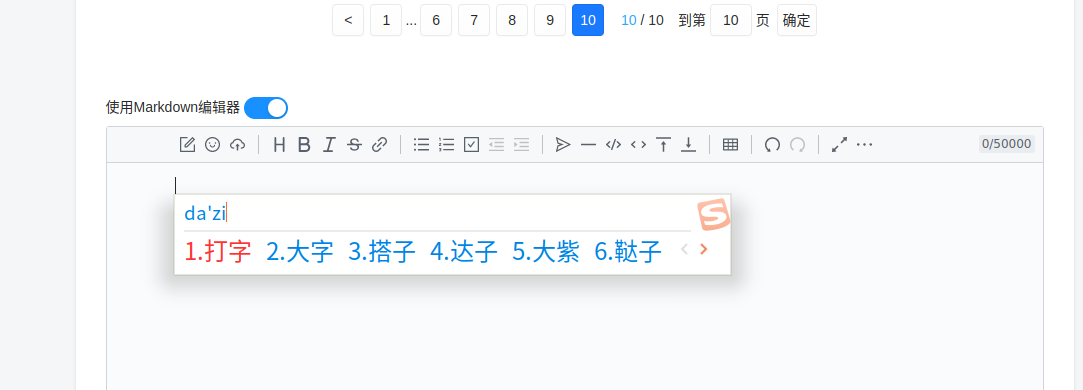The width and height of the screenshot is (1083, 390).
Task: Click the 确定 confirm page button
Action: pos(796,20)
